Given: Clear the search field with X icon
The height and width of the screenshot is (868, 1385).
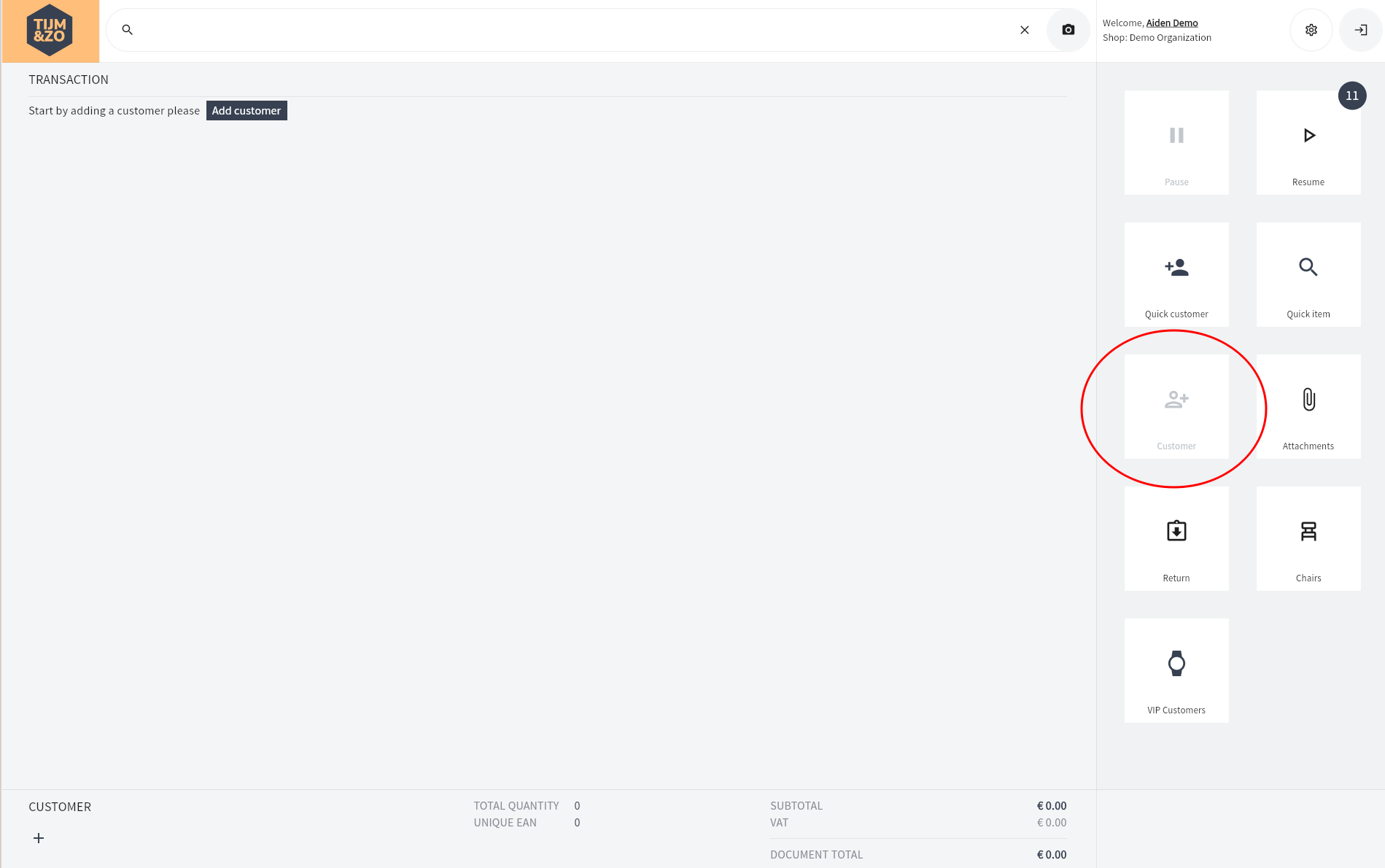Looking at the screenshot, I should pos(1024,30).
